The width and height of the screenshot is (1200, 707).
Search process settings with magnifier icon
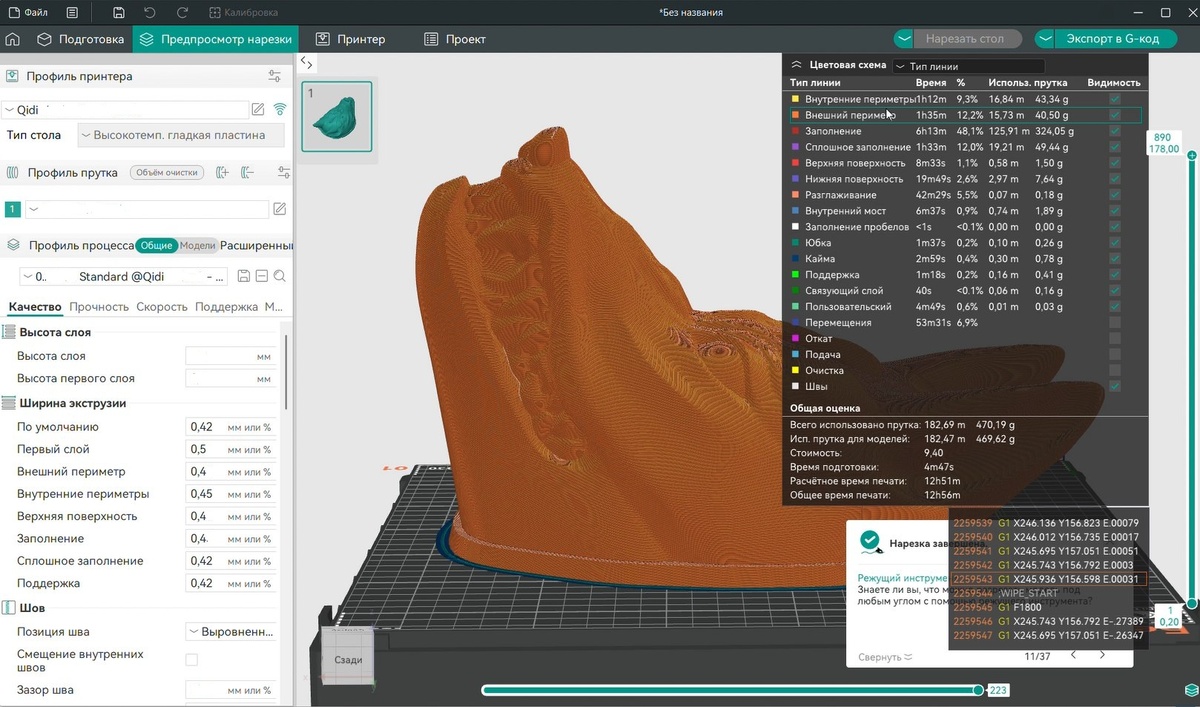coord(280,276)
